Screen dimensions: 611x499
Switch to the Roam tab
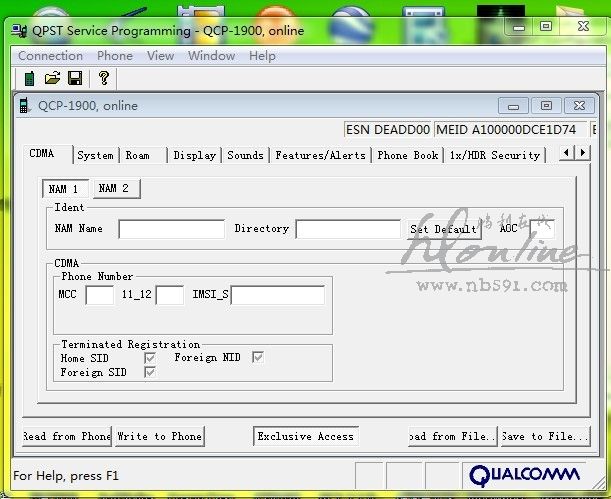tap(143, 155)
